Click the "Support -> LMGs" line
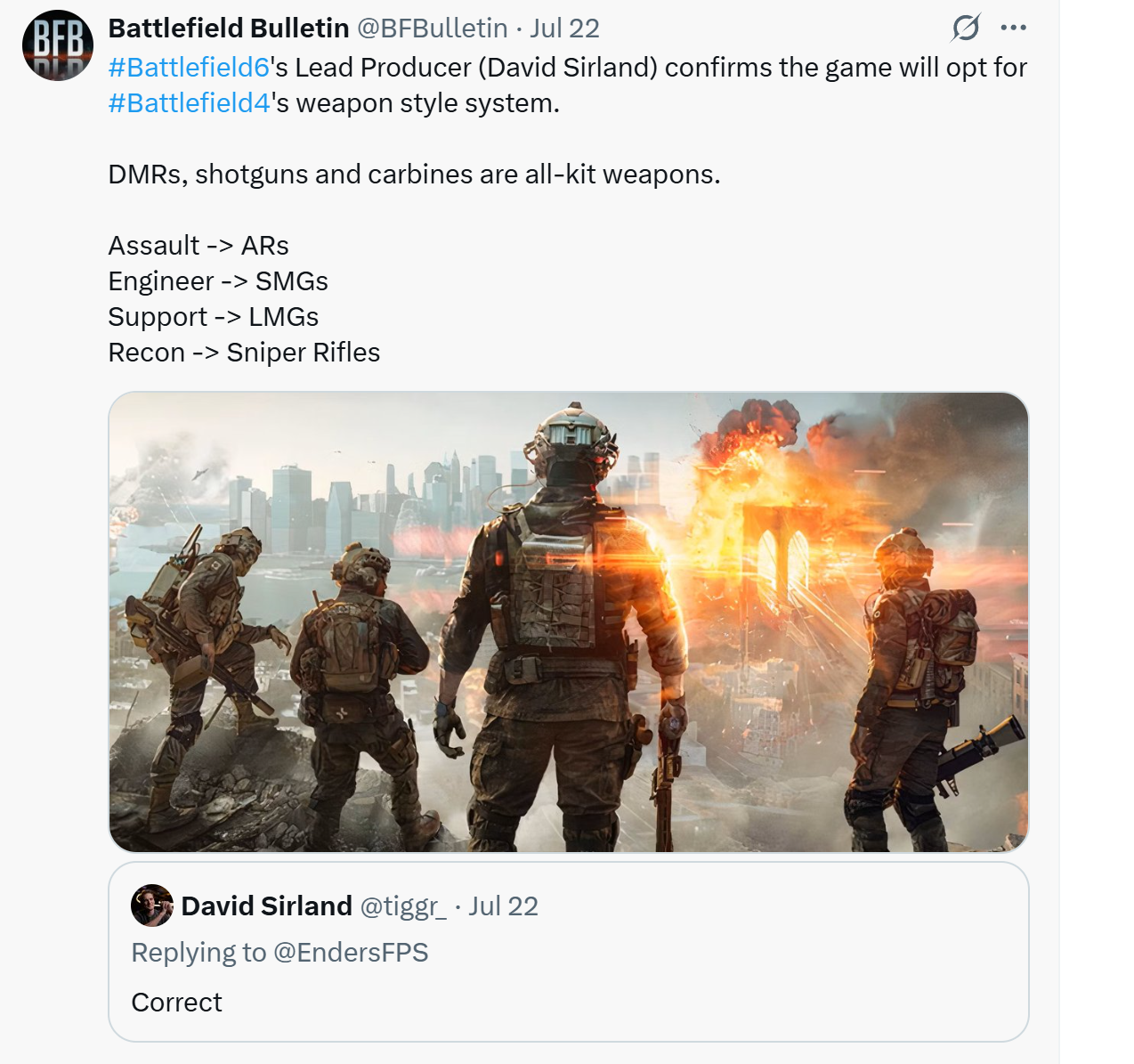The height and width of the screenshot is (1064, 1134). (x=213, y=317)
